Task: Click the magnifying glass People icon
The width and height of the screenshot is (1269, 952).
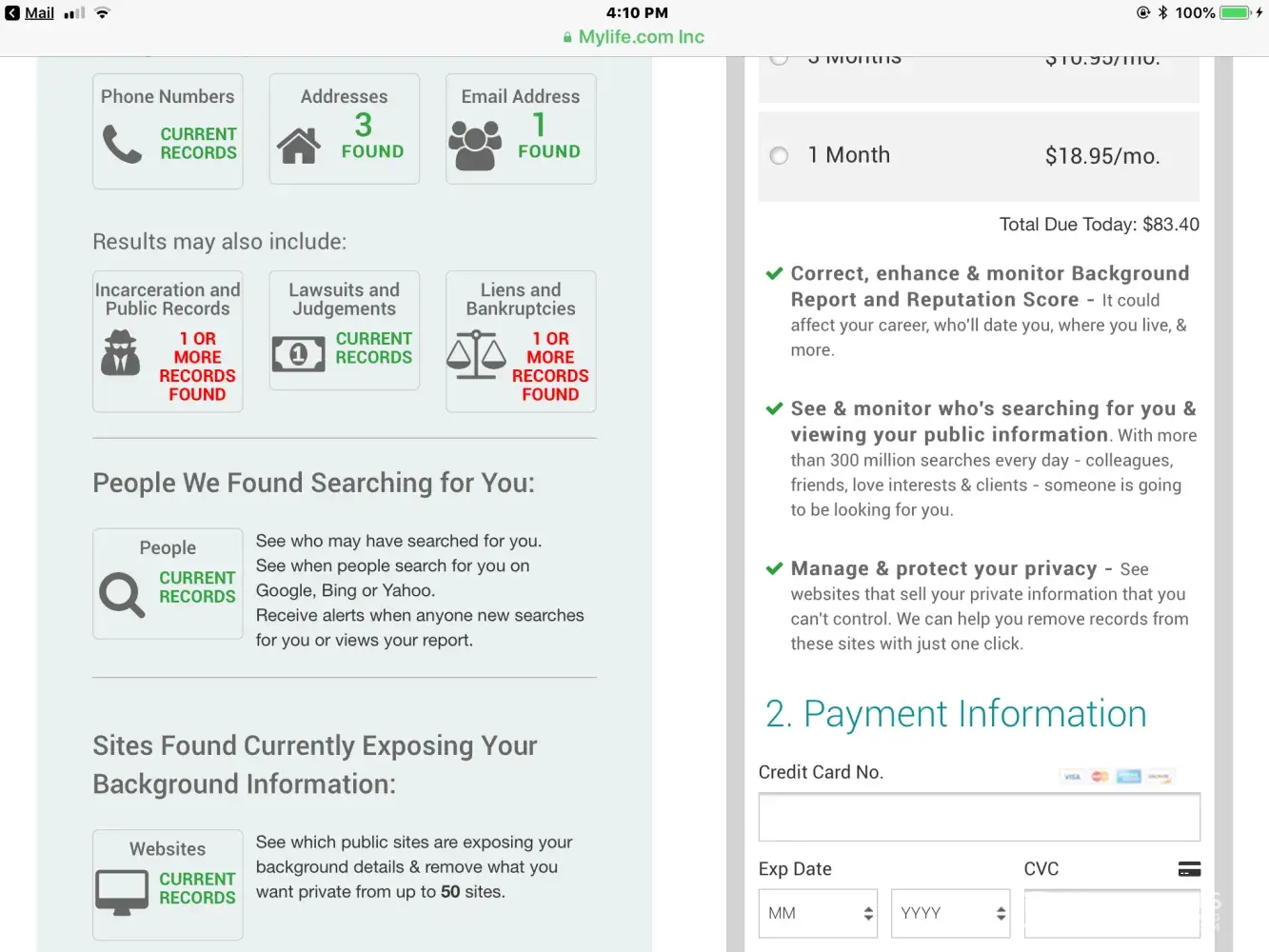Action: (x=122, y=595)
